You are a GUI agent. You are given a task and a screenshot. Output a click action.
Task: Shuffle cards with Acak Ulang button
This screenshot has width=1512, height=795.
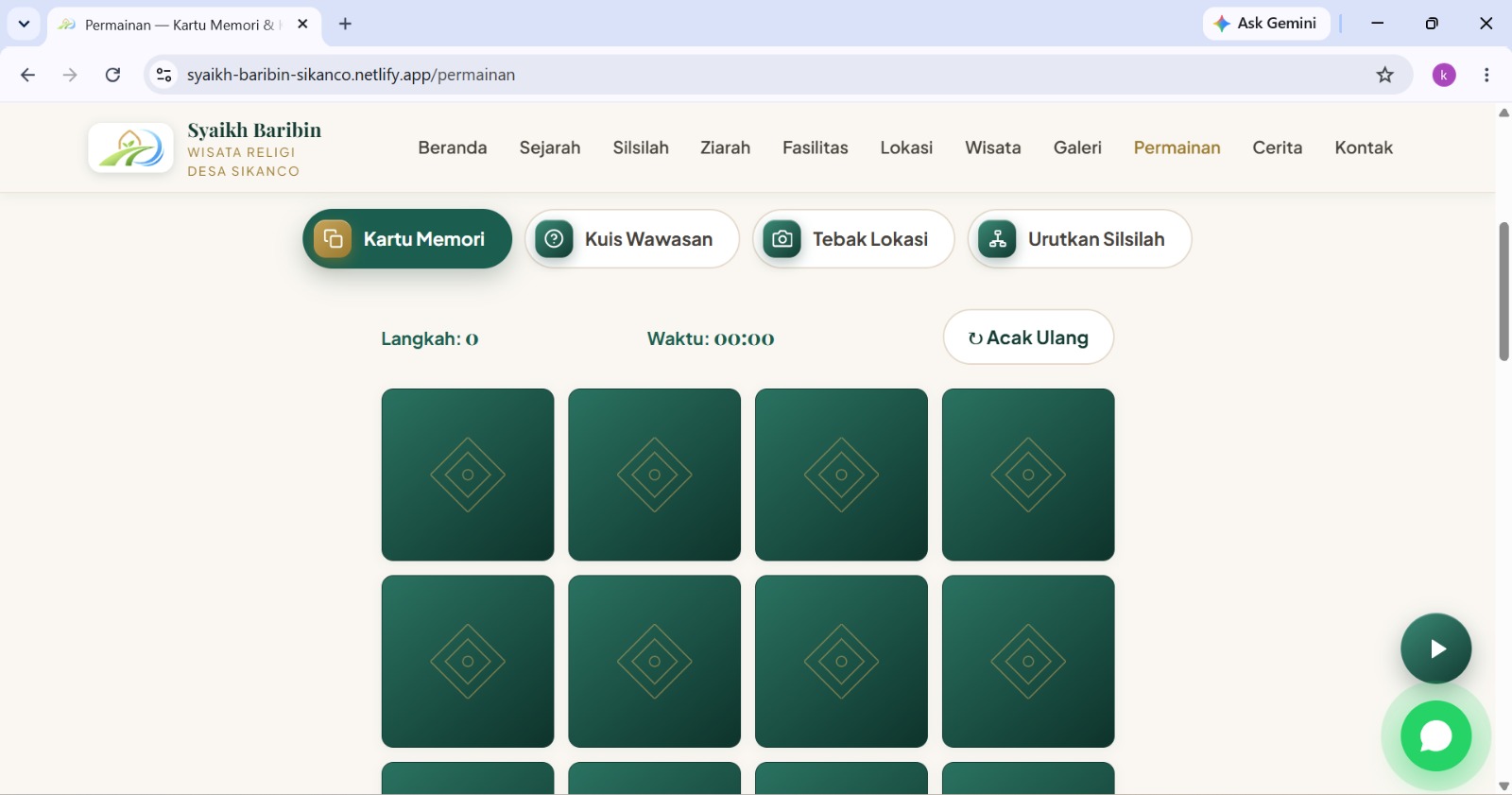pyautogui.click(x=1028, y=337)
